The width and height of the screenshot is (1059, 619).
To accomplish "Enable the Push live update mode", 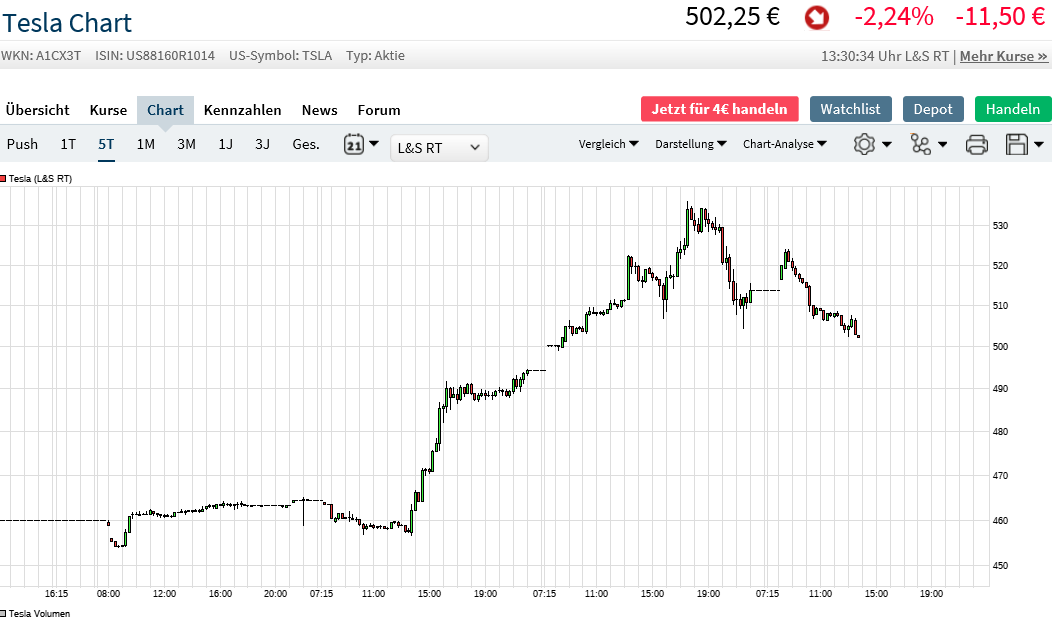I will click(22, 144).
